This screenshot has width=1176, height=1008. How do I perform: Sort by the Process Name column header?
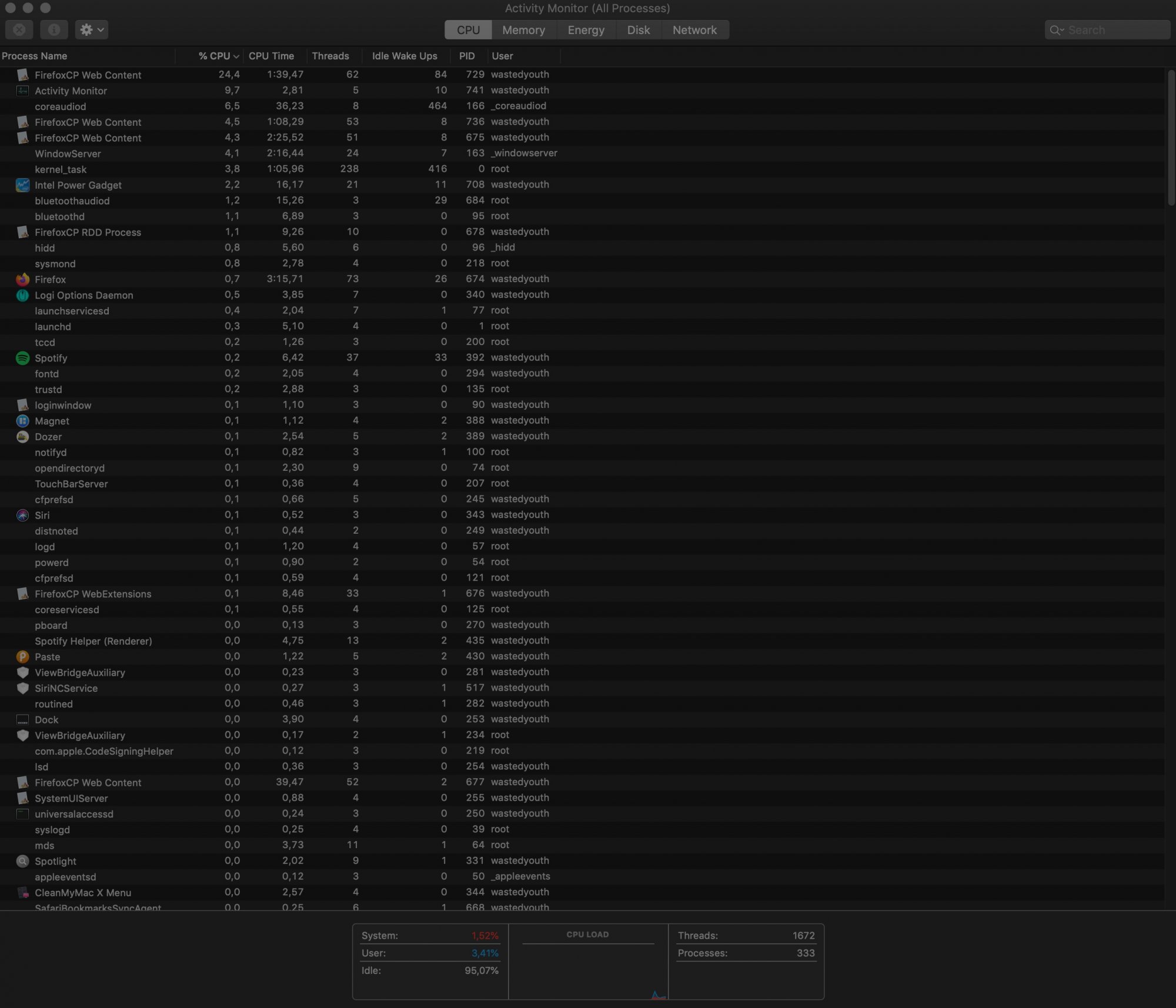88,56
